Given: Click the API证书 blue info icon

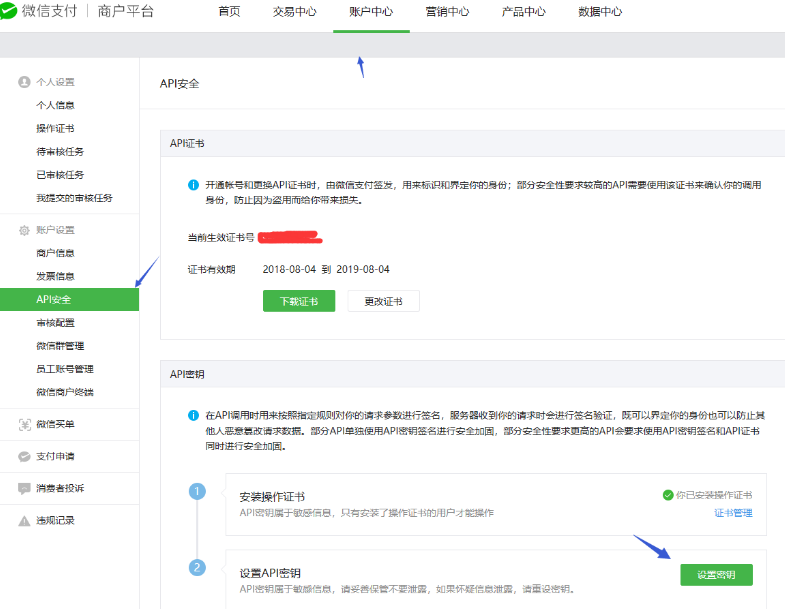Looking at the screenshot, I should [193, 185].
